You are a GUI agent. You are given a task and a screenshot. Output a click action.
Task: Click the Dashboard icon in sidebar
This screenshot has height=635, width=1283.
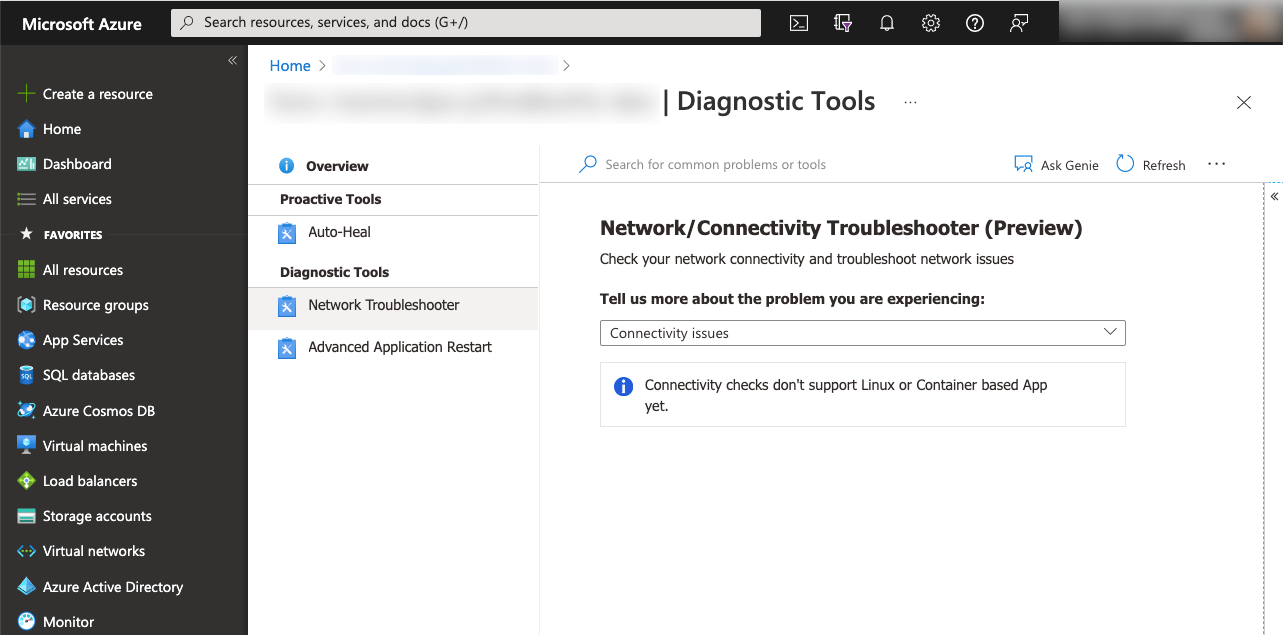coord(26,164)
